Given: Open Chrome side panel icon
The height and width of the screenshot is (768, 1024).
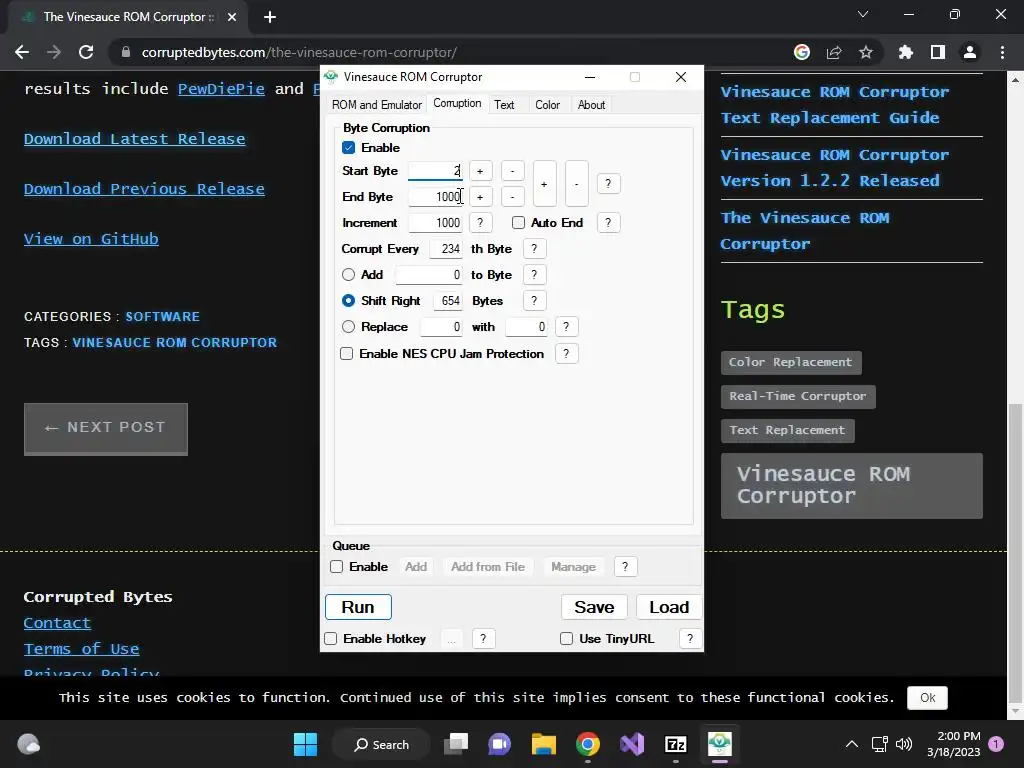Looking at the screenshot, I should tap(938, 52).
